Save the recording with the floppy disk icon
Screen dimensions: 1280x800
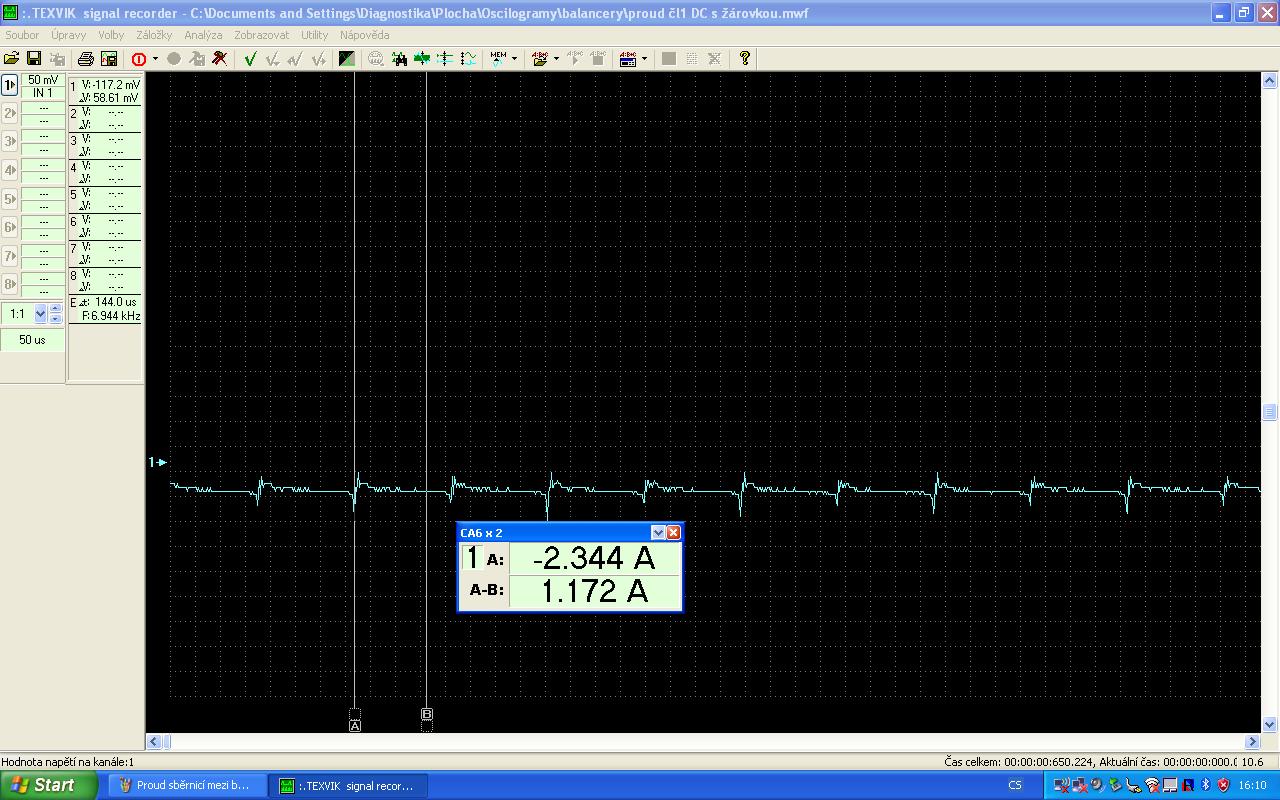pos(33,59)
